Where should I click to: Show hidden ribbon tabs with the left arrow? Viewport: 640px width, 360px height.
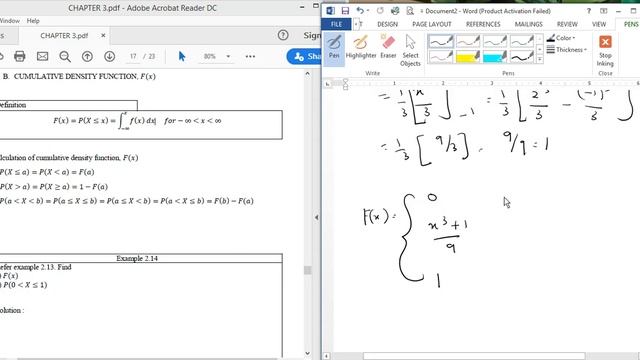point(356,24)
